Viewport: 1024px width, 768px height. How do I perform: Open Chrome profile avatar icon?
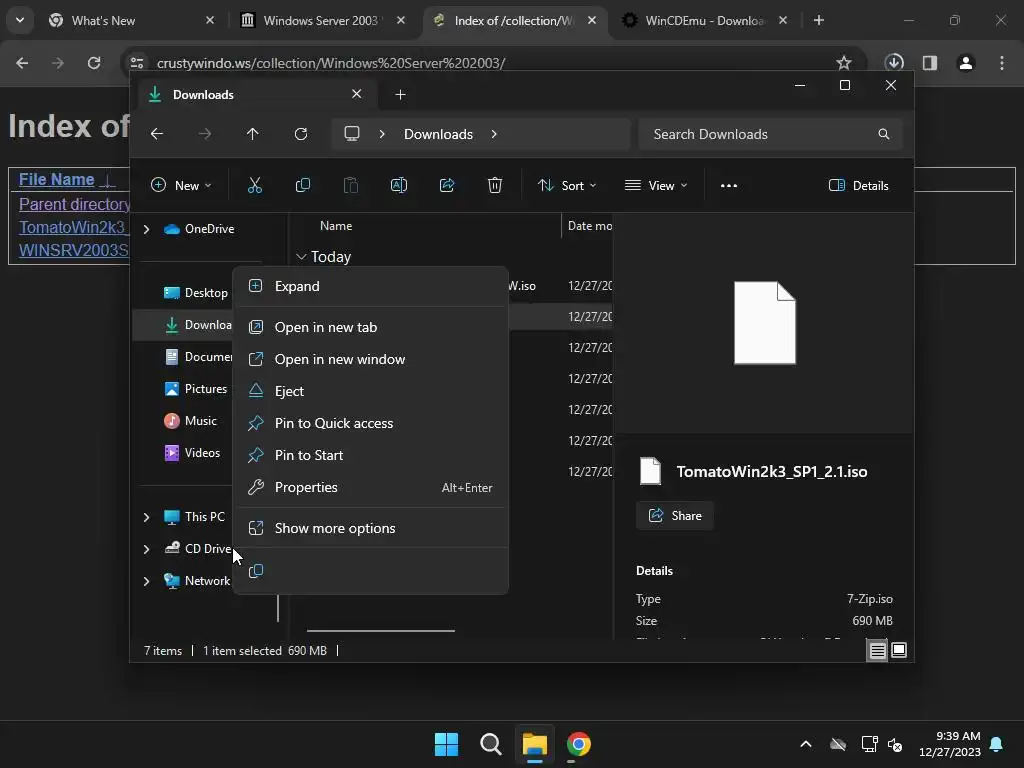click(x=966, y=63)
